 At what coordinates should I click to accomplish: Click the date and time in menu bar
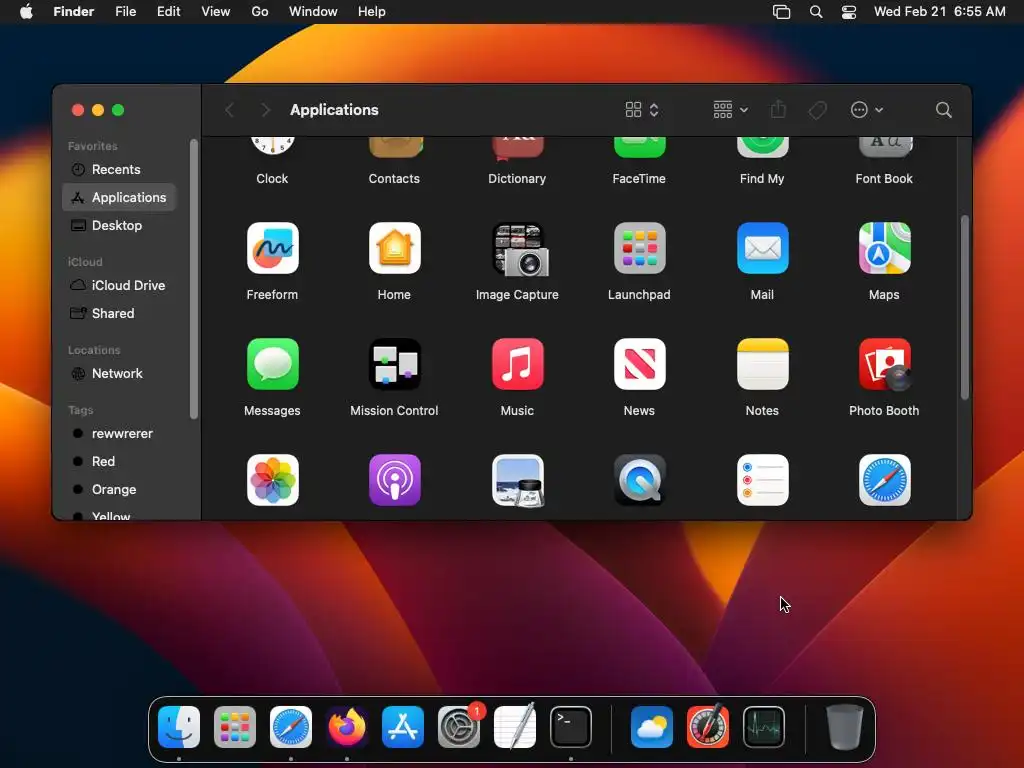point(940,12)
